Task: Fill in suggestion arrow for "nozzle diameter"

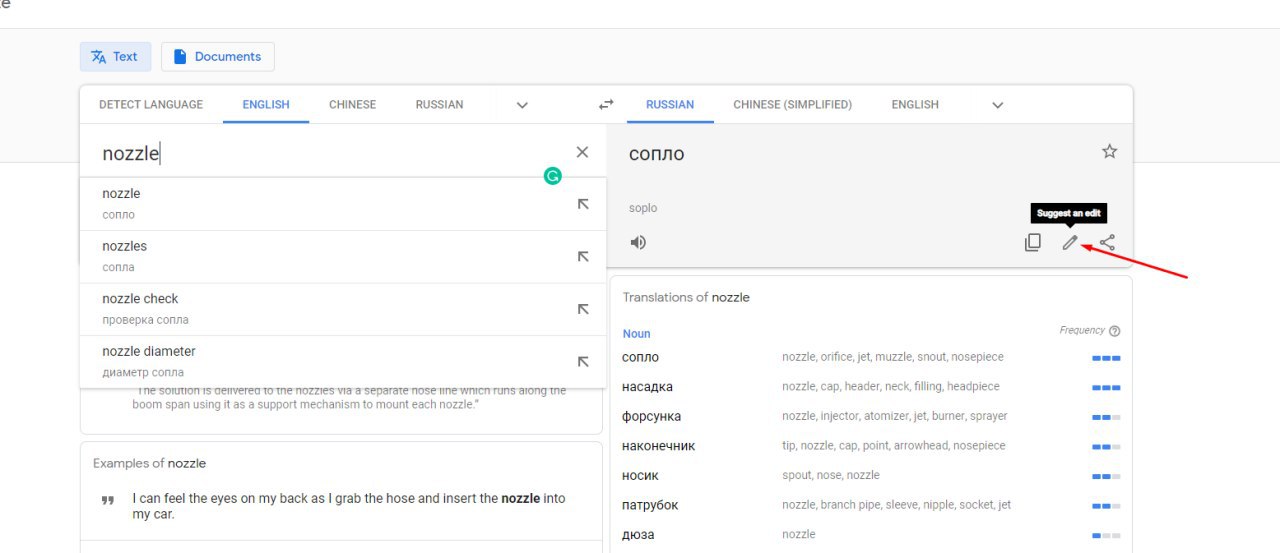Action: [x=583, y=362]
